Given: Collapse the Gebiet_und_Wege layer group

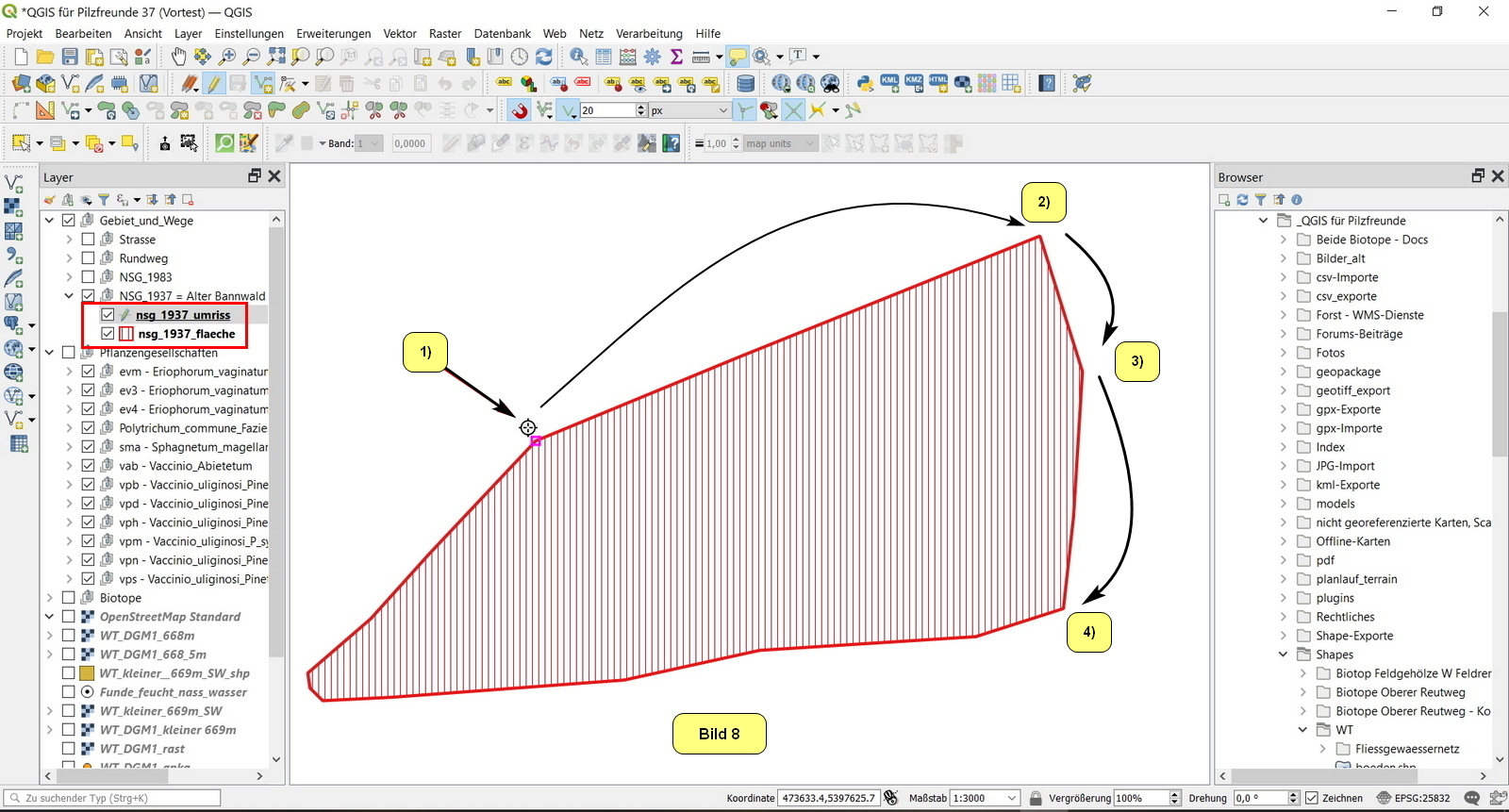Looking at the screenshot, I should pyautogui.click(x=49, y=221).
